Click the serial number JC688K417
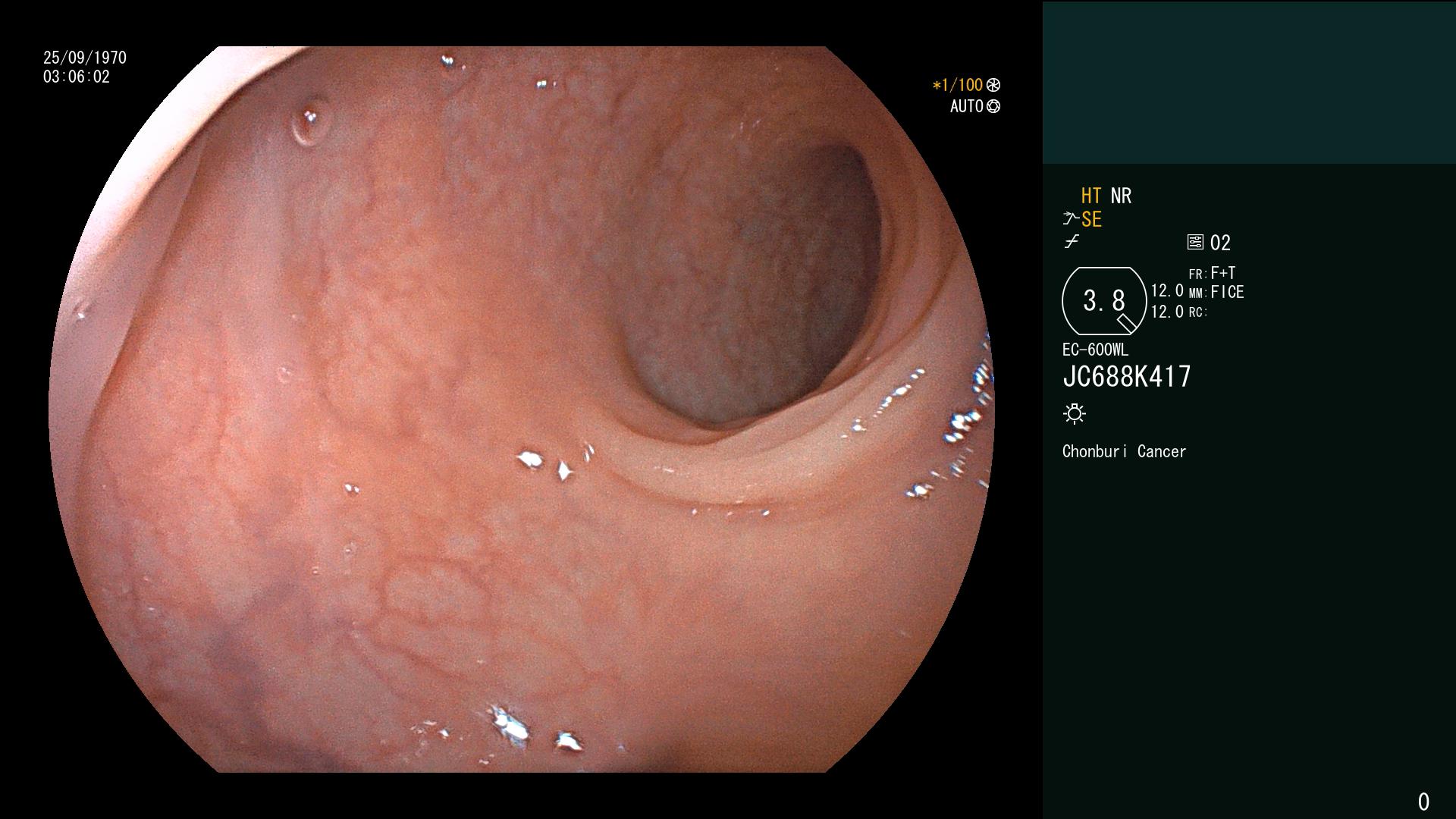The width and height of the screenshot is (1456, 819). click(1127, 376)
